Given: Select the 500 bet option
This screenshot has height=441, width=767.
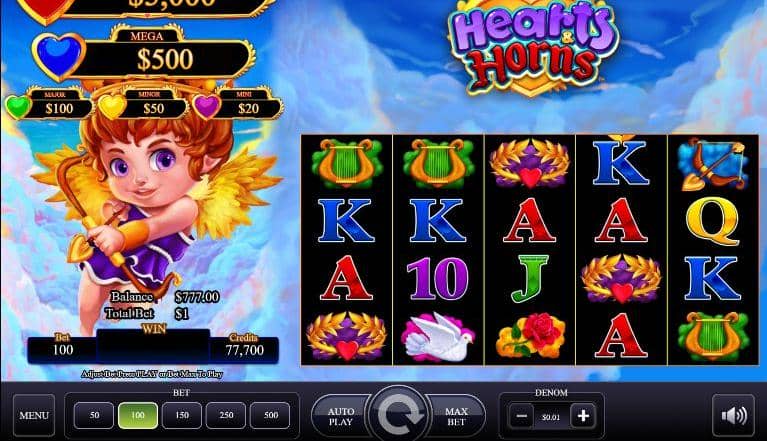Looking at the screenshot, I should click(x=270, y=415).
